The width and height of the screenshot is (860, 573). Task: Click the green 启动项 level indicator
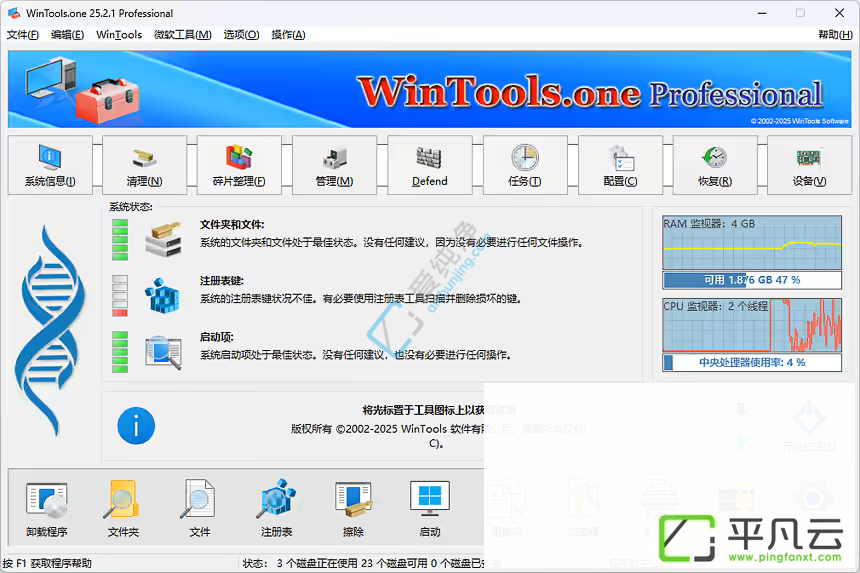(120, 352)
